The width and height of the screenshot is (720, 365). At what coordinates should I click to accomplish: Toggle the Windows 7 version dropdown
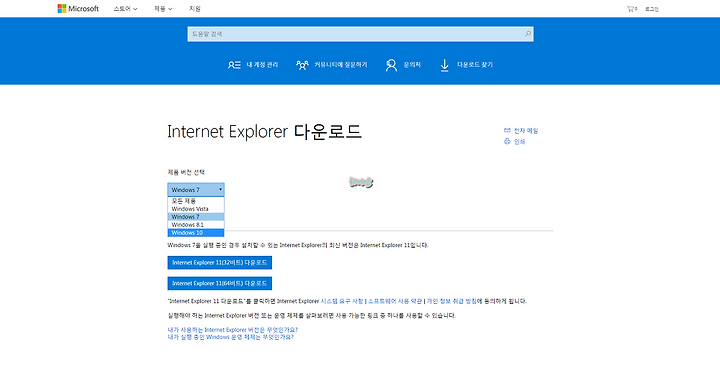pyautogui.click(x=196, y=190)
